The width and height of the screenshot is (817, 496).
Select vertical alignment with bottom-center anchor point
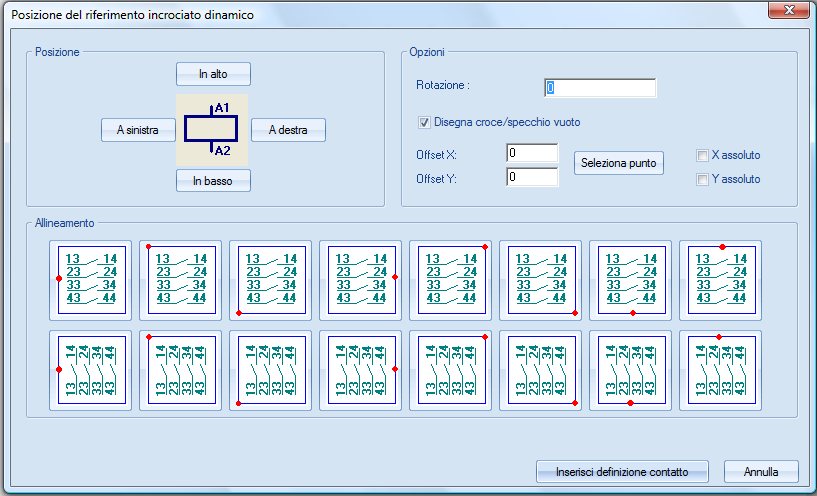coord(630,370)
